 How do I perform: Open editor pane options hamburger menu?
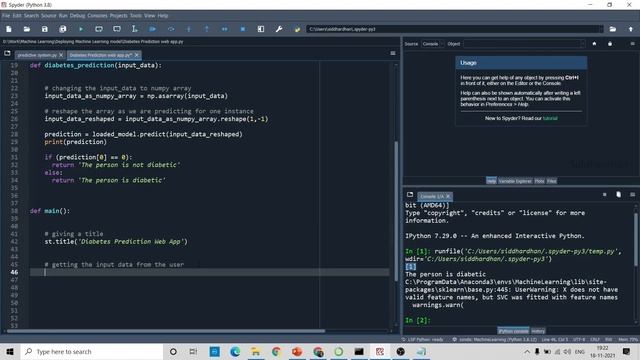click(x=393, y=53)
